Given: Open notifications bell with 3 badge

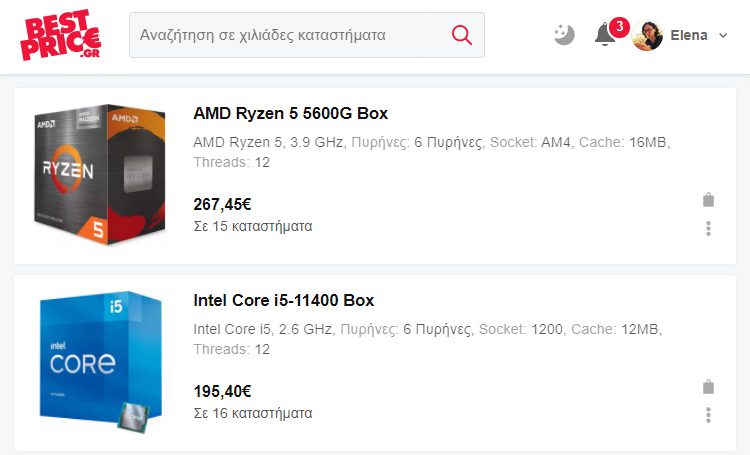Looking at the screenshot, I should tap(611, 33).
